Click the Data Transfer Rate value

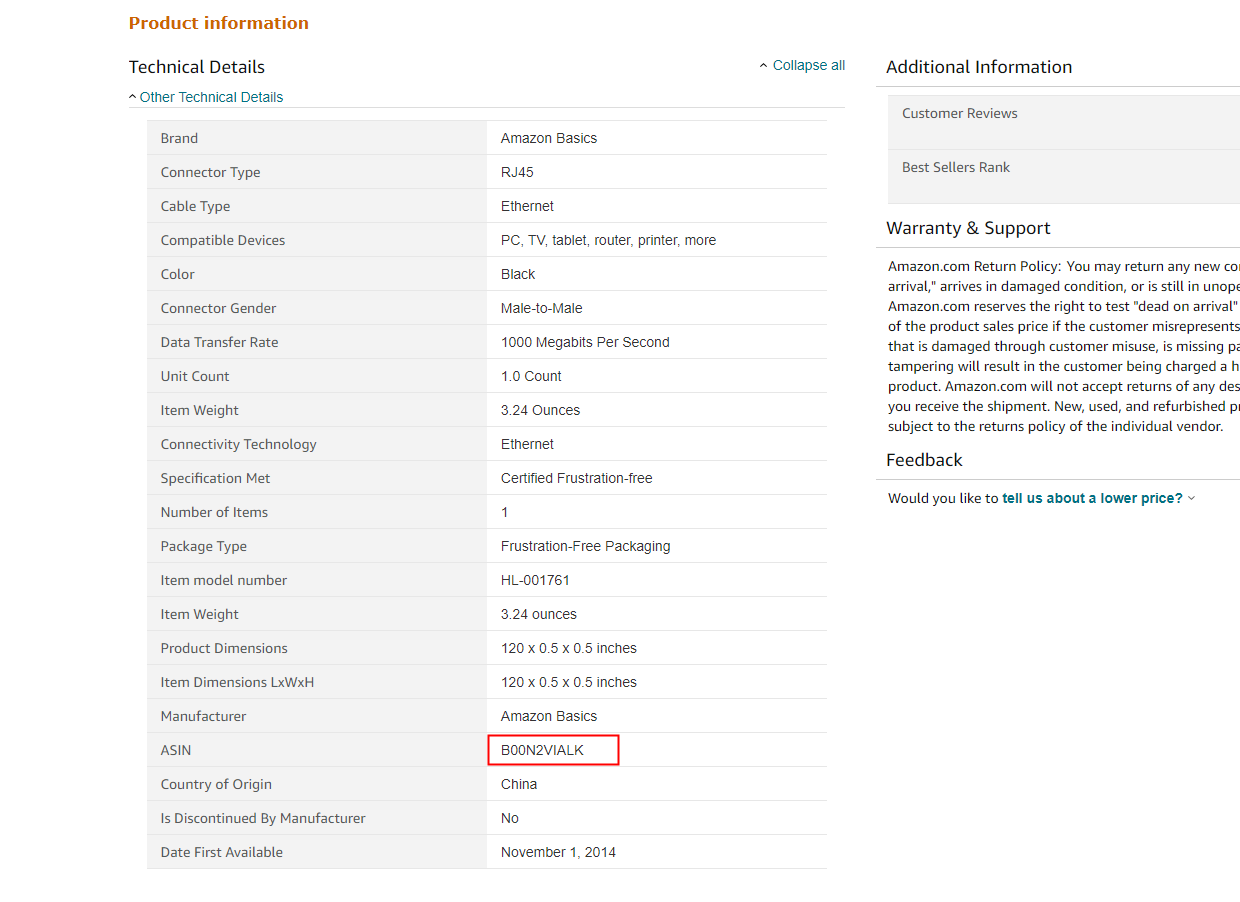pyautogui.click(x=585, y=342)
